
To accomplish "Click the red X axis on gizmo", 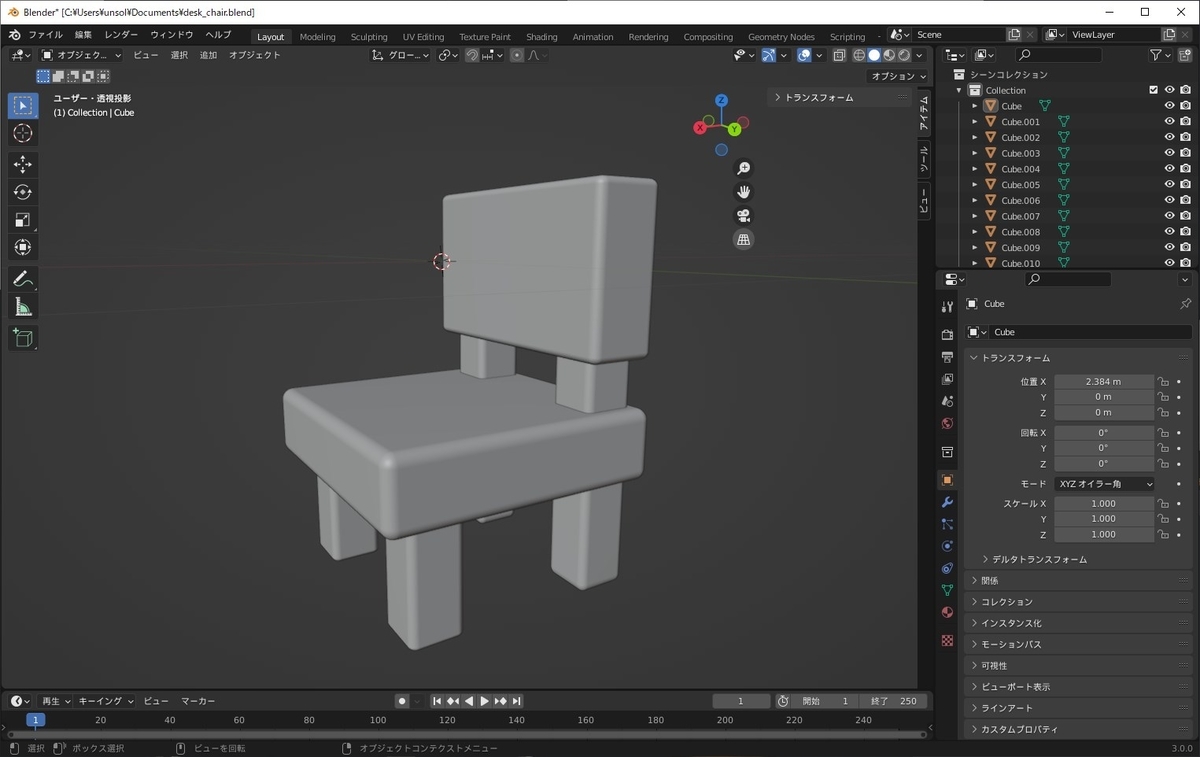I will pos(700,127).
